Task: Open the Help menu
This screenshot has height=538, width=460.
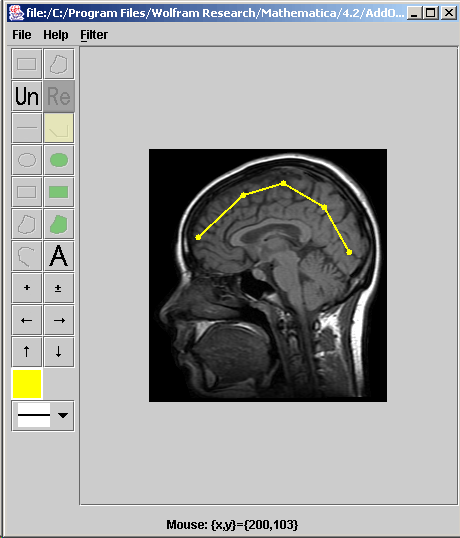Action: tap(56, 35)
